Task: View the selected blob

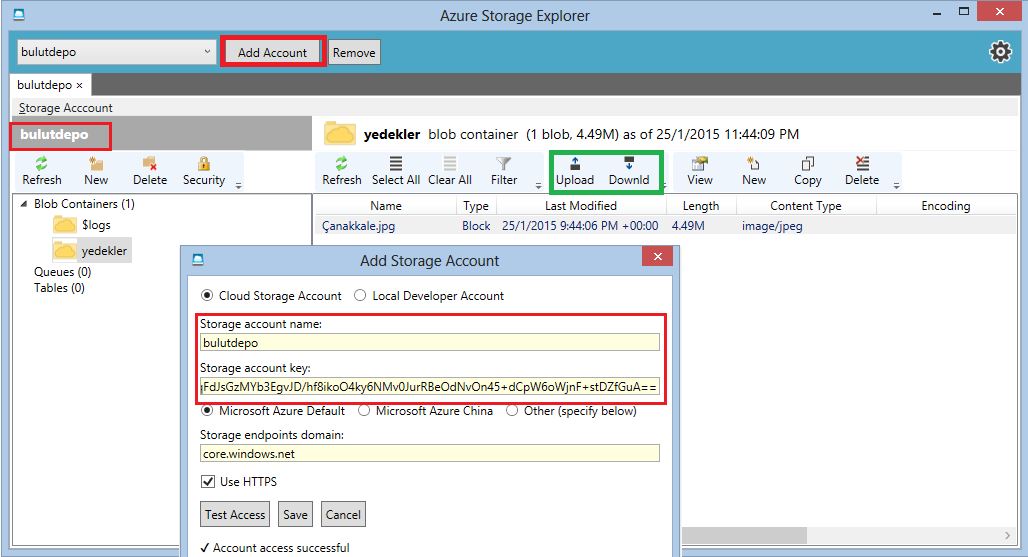Action: [700, 171]
